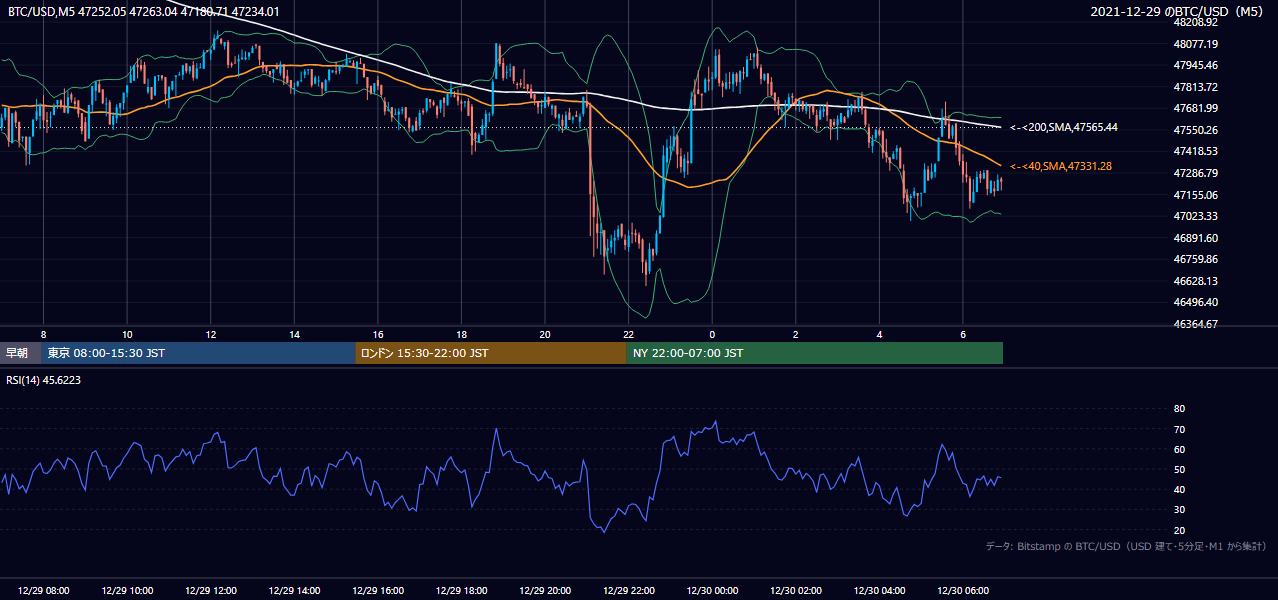Click hour tick 18 under the price chart
1278x600 pixels.
pos(461,334)
